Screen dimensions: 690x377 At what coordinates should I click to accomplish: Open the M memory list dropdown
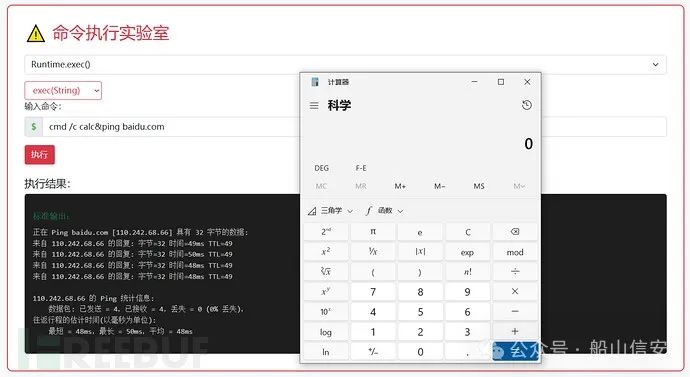pyautogui.click(x=519, y=187)
